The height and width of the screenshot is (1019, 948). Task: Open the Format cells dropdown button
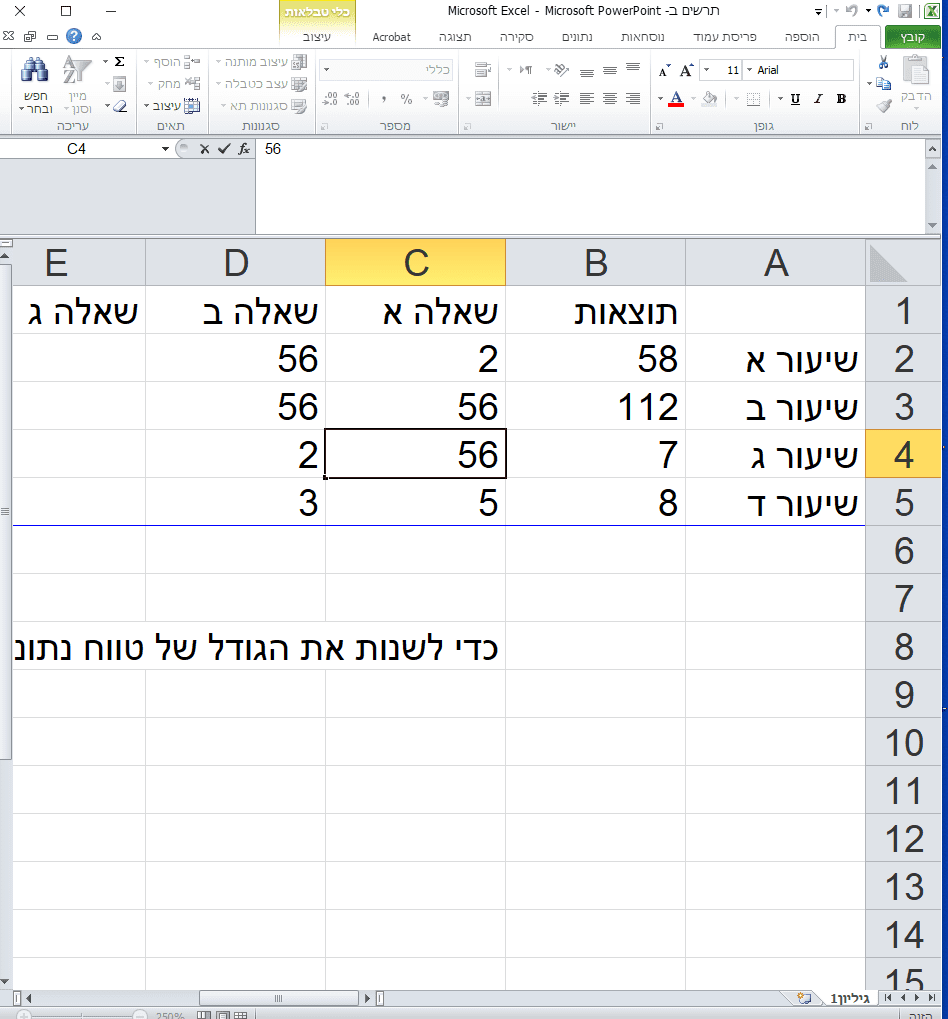point(172,106)
